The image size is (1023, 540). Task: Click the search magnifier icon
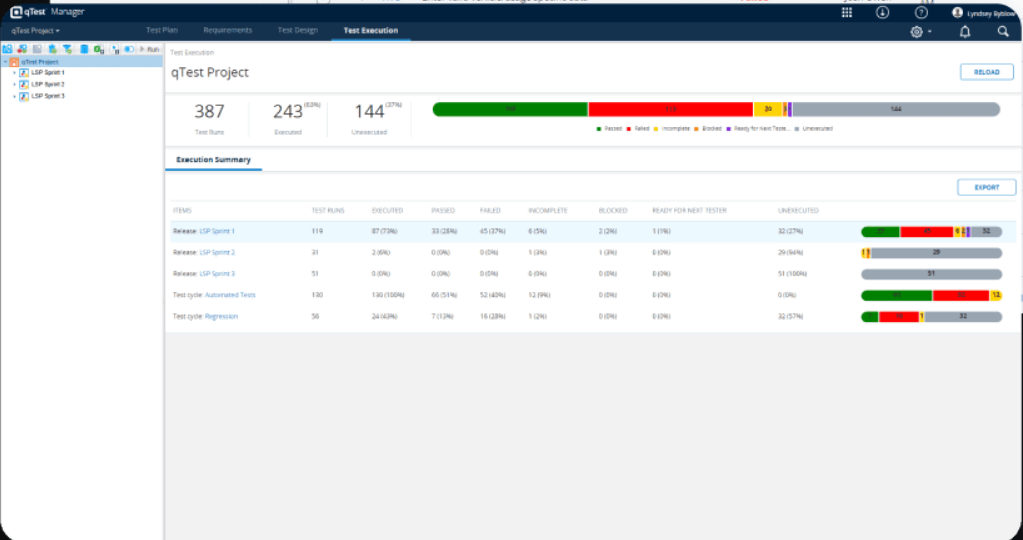(1003, 31)
